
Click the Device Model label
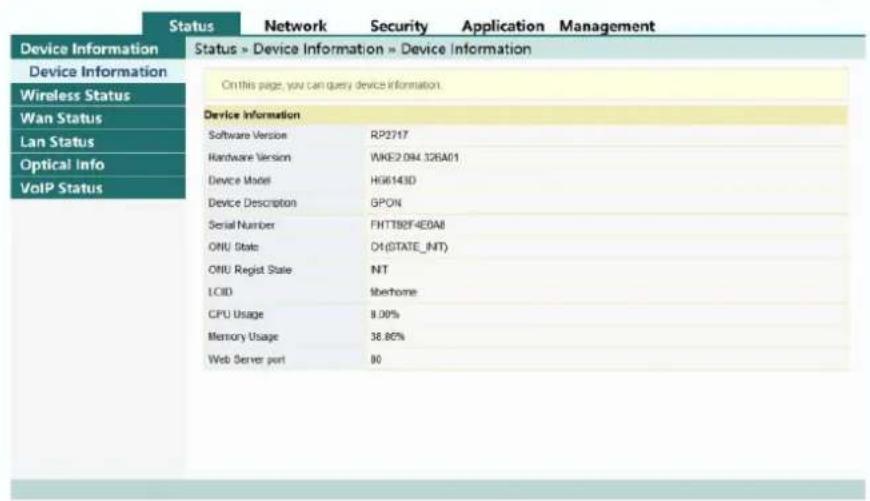tap(239, 180)
